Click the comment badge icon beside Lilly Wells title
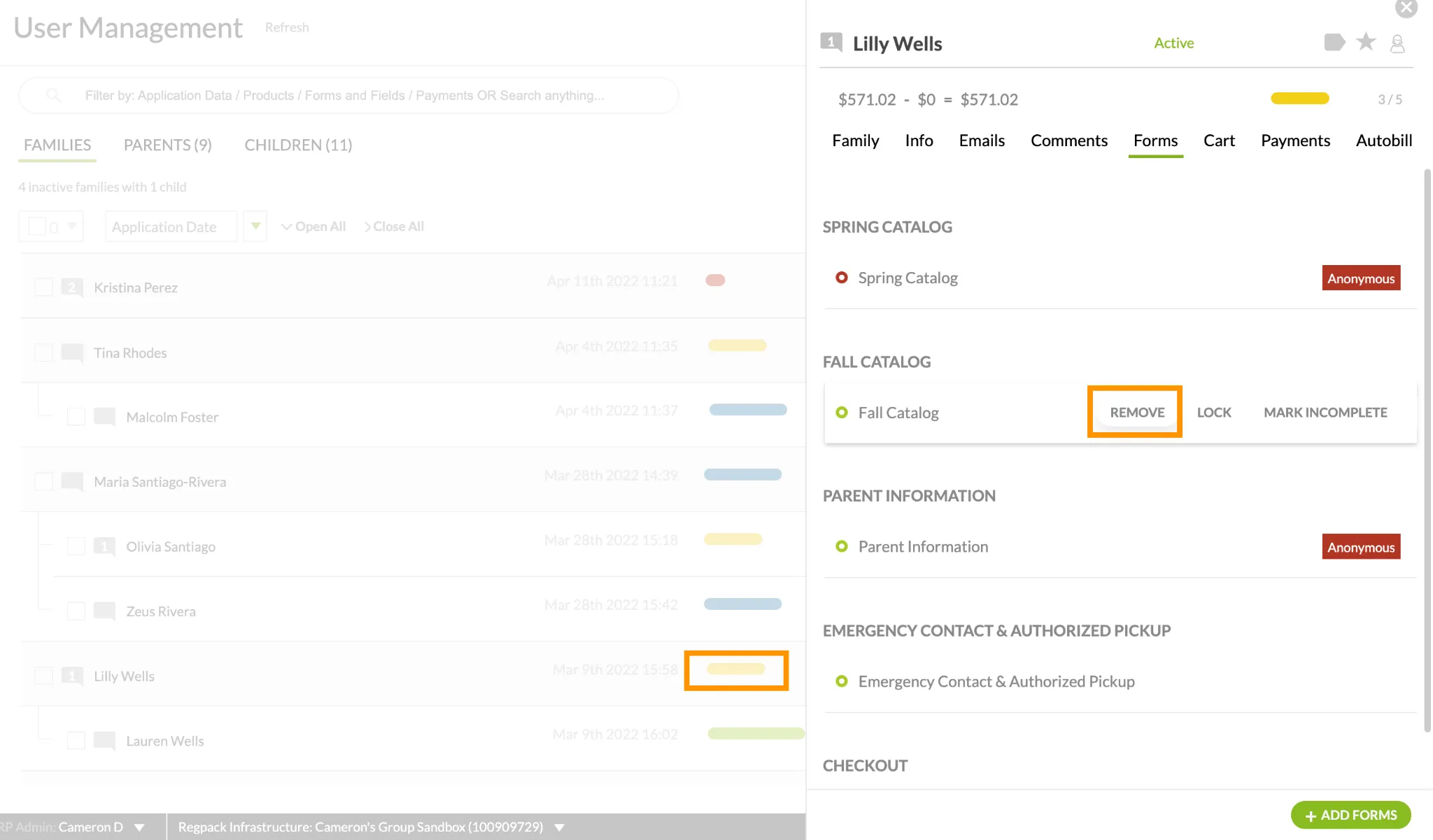1433x840 pixels. [831, 43]
